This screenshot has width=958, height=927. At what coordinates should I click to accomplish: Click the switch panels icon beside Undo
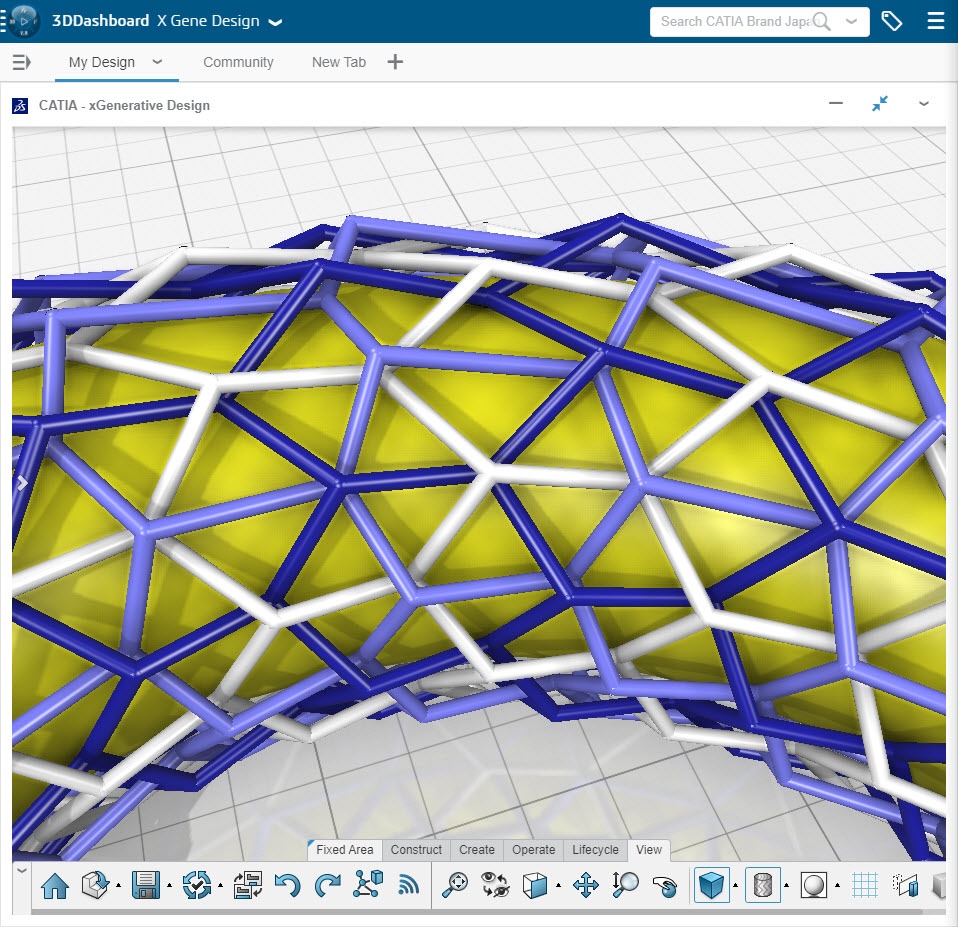pos(248,885)
